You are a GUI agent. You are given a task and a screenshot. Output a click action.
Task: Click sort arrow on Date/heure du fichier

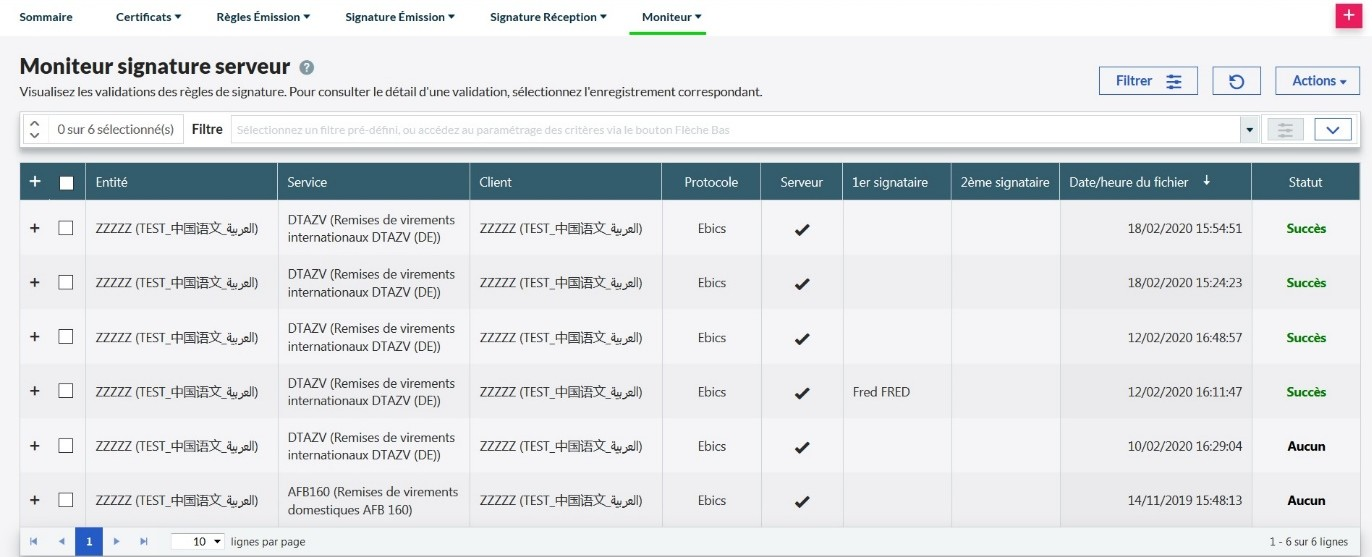tap(1207, 181)
